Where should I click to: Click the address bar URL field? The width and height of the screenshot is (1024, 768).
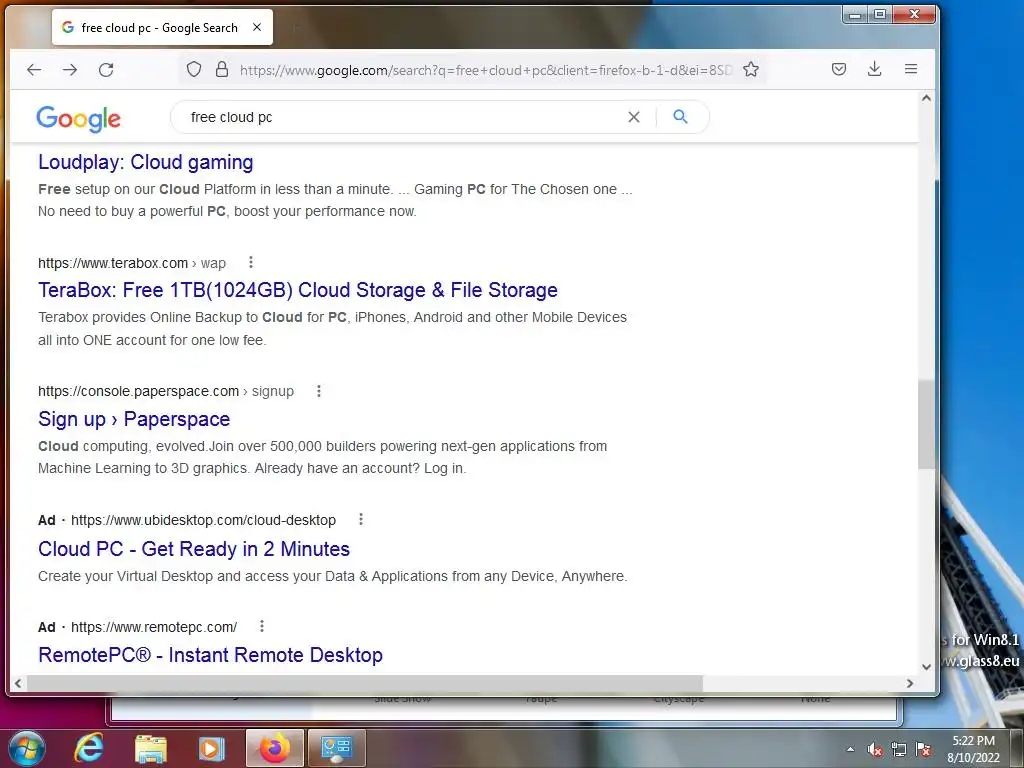point(486,70)
